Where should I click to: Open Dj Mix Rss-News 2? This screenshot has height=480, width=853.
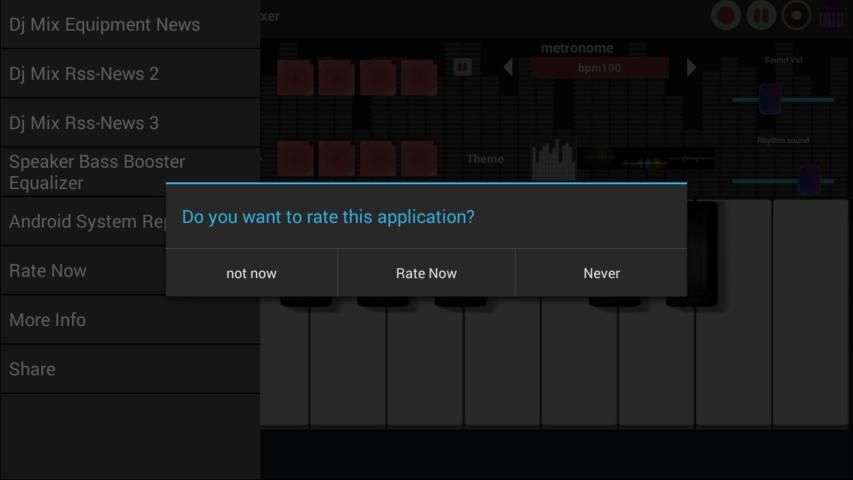click(84, 73)
